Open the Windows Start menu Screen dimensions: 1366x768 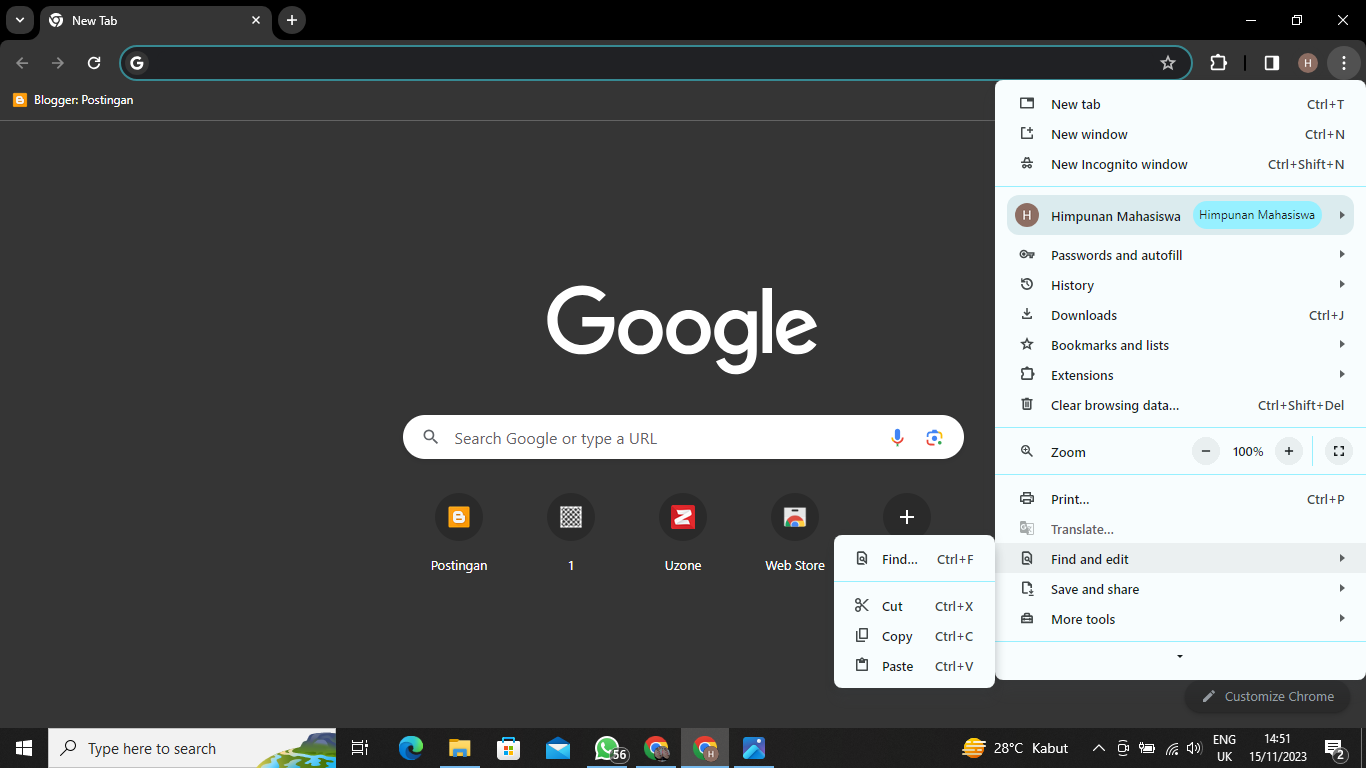[x=24, y=748]
